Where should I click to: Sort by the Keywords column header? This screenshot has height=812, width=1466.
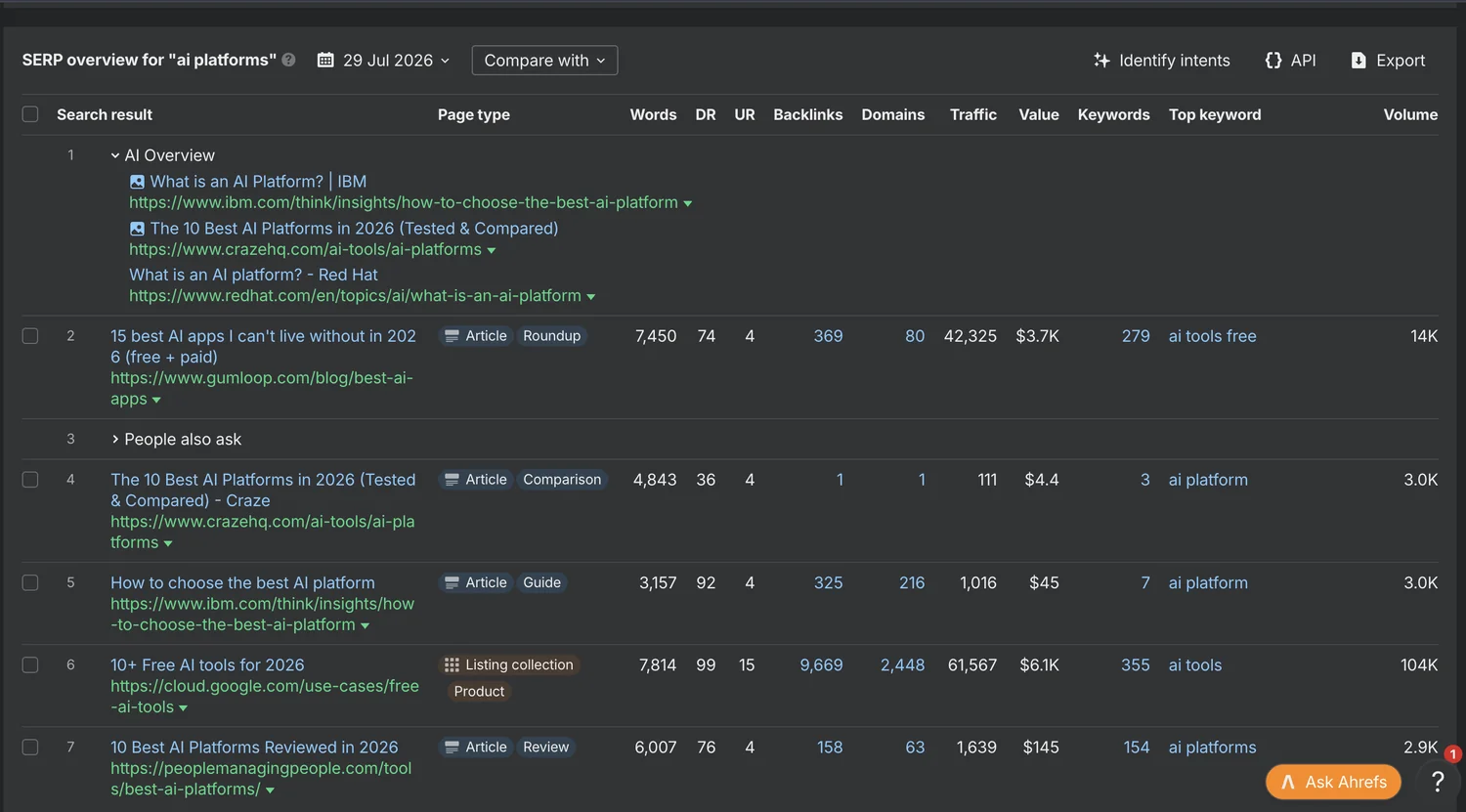tap(1113, 114)
